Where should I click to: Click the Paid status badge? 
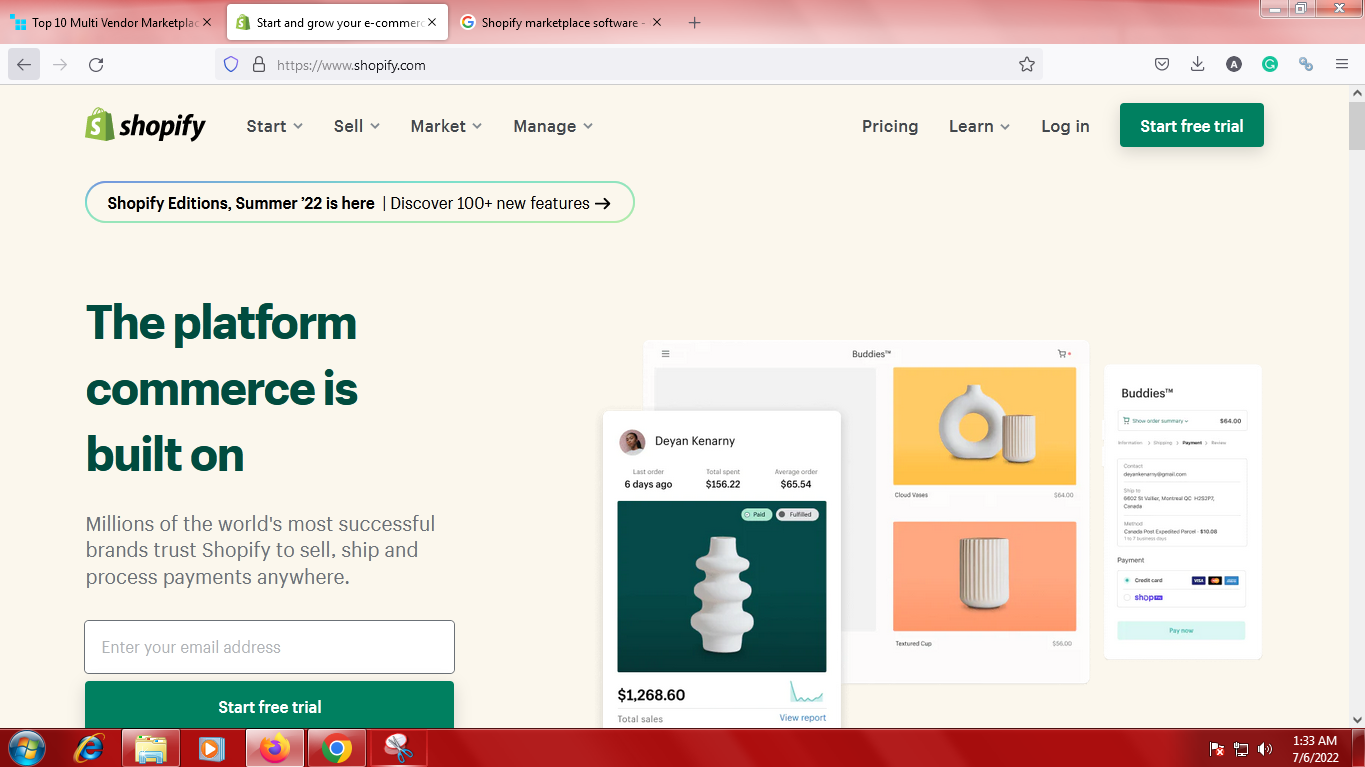(x=756, y=514)
